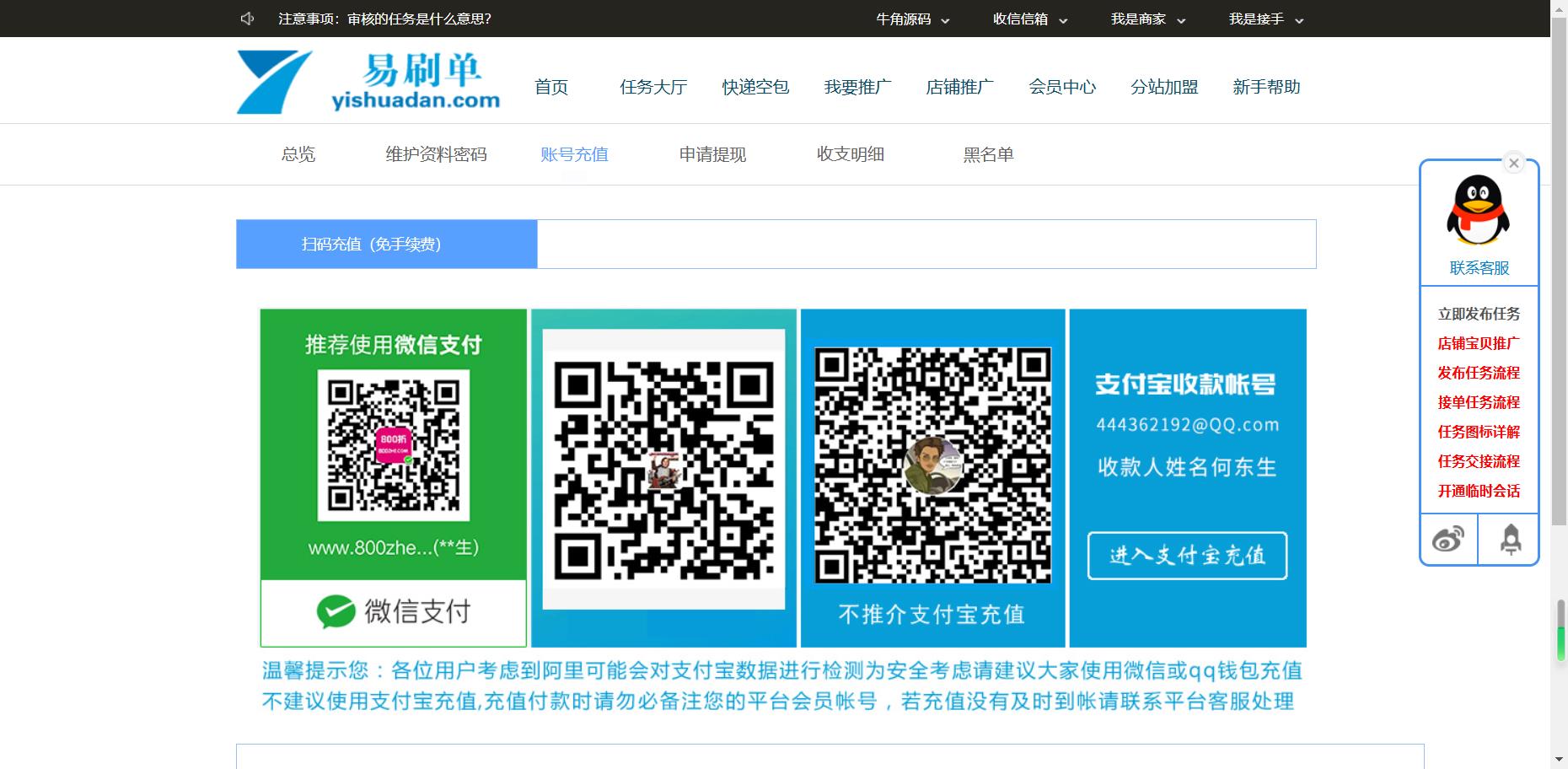Open 任务大厅 in main navigation
The width and height of the screenshot is (1568, 769).
[x=653, y=87]
